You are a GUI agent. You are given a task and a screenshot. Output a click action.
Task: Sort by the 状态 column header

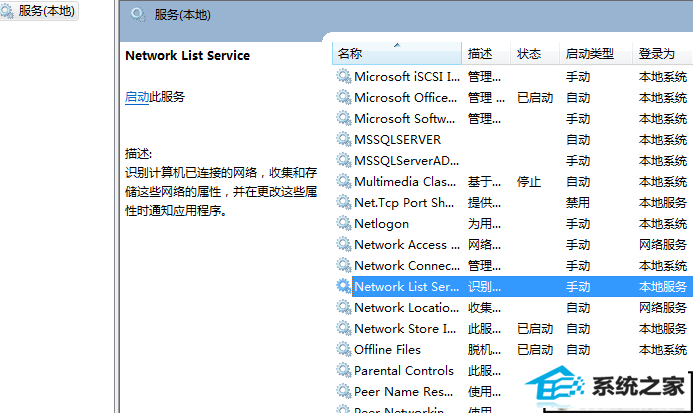point(535,54)
